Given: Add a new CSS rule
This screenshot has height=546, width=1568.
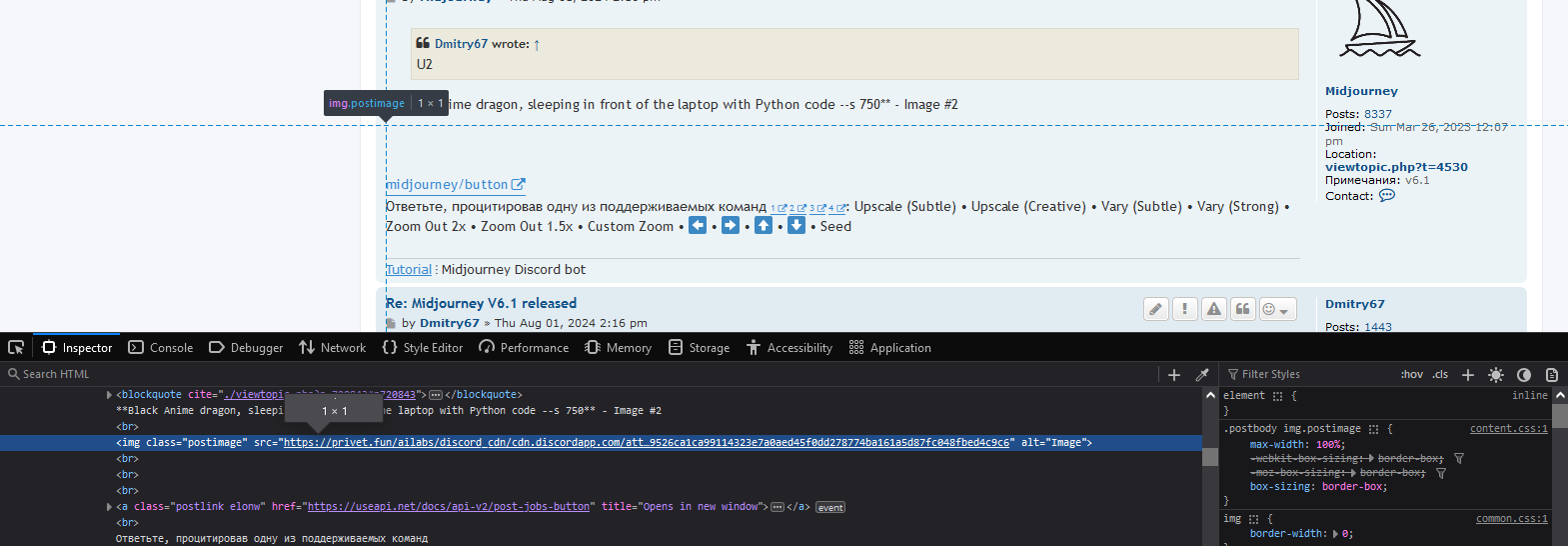Looking at the screenshot, I should pos(1468,374).
